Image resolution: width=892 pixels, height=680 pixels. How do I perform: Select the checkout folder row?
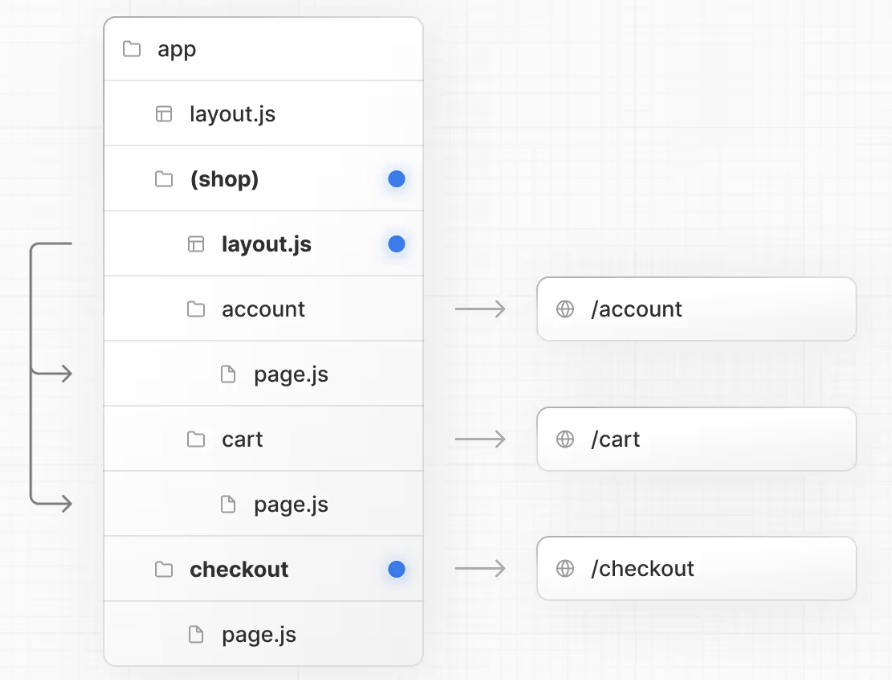[x=239, y=569]
